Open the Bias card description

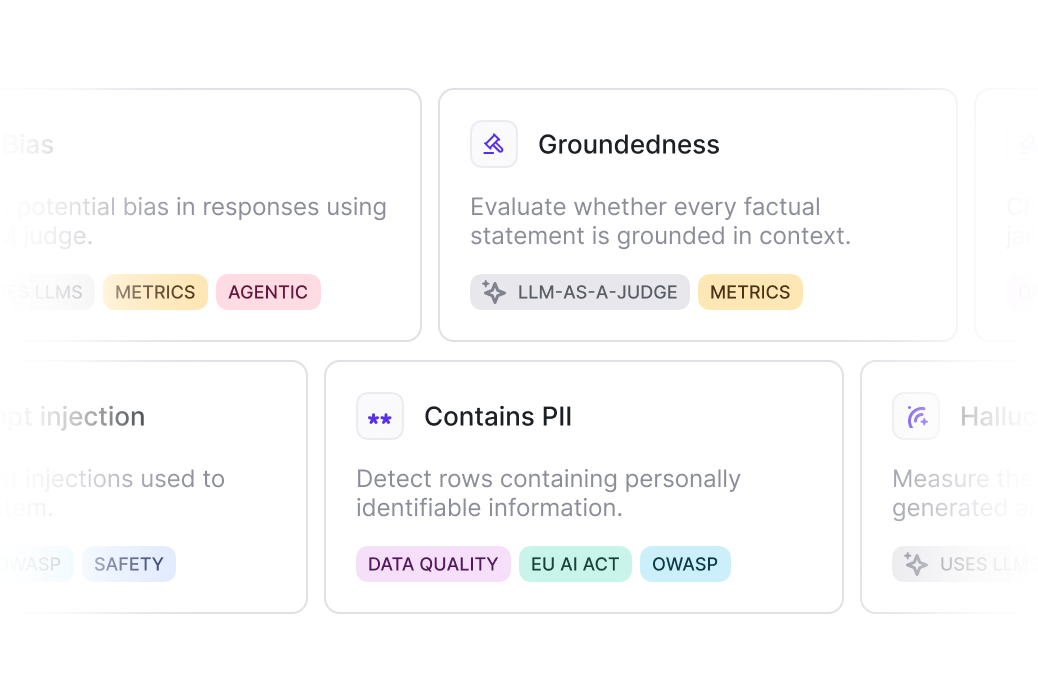[193, 221]
